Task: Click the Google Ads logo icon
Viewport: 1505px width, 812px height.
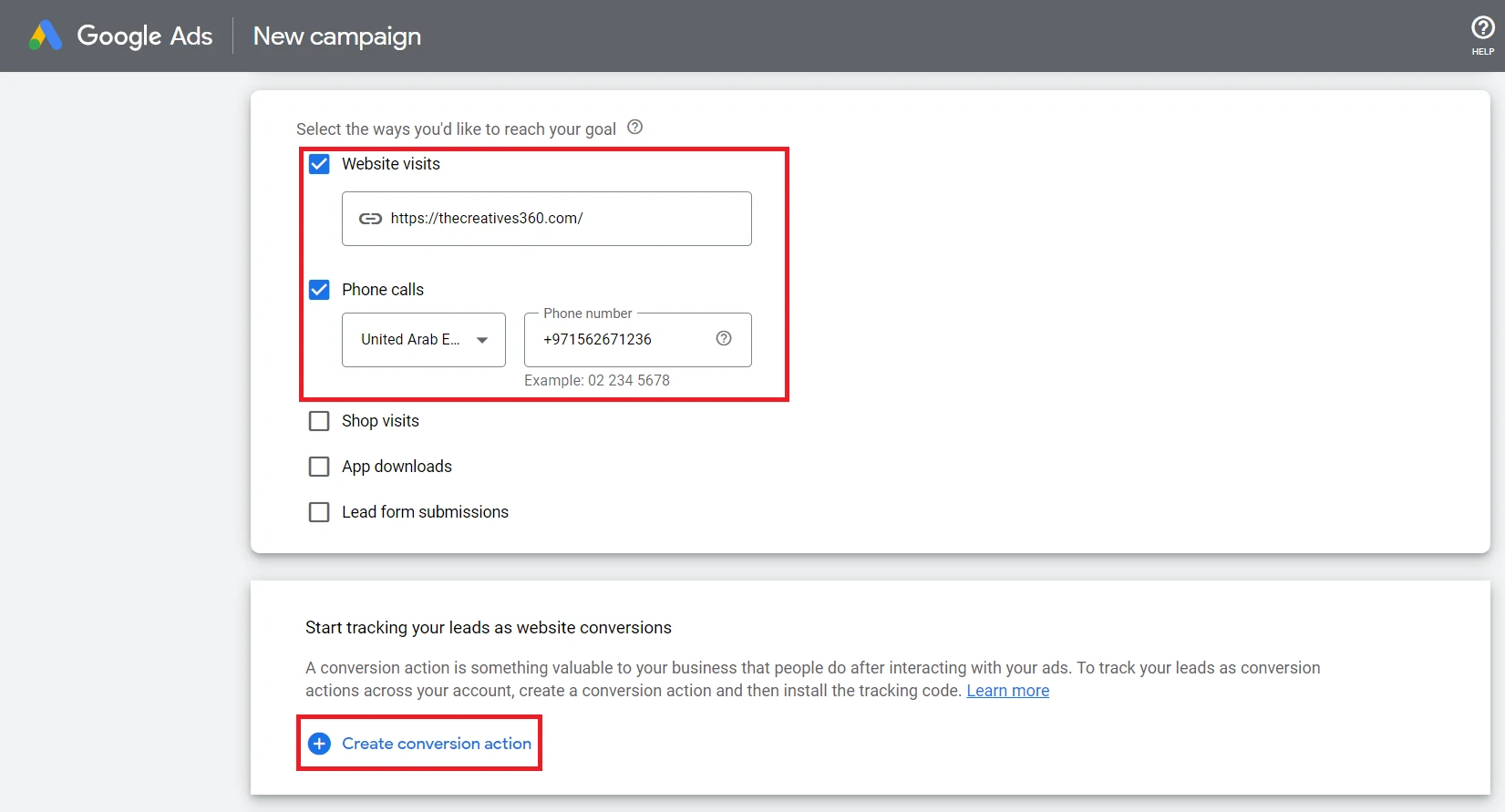Action: [x=46, y=36]
